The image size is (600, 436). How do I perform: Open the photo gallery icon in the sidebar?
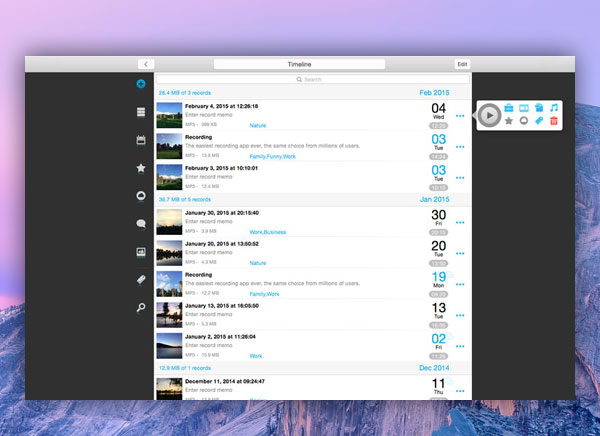[141, 251]
